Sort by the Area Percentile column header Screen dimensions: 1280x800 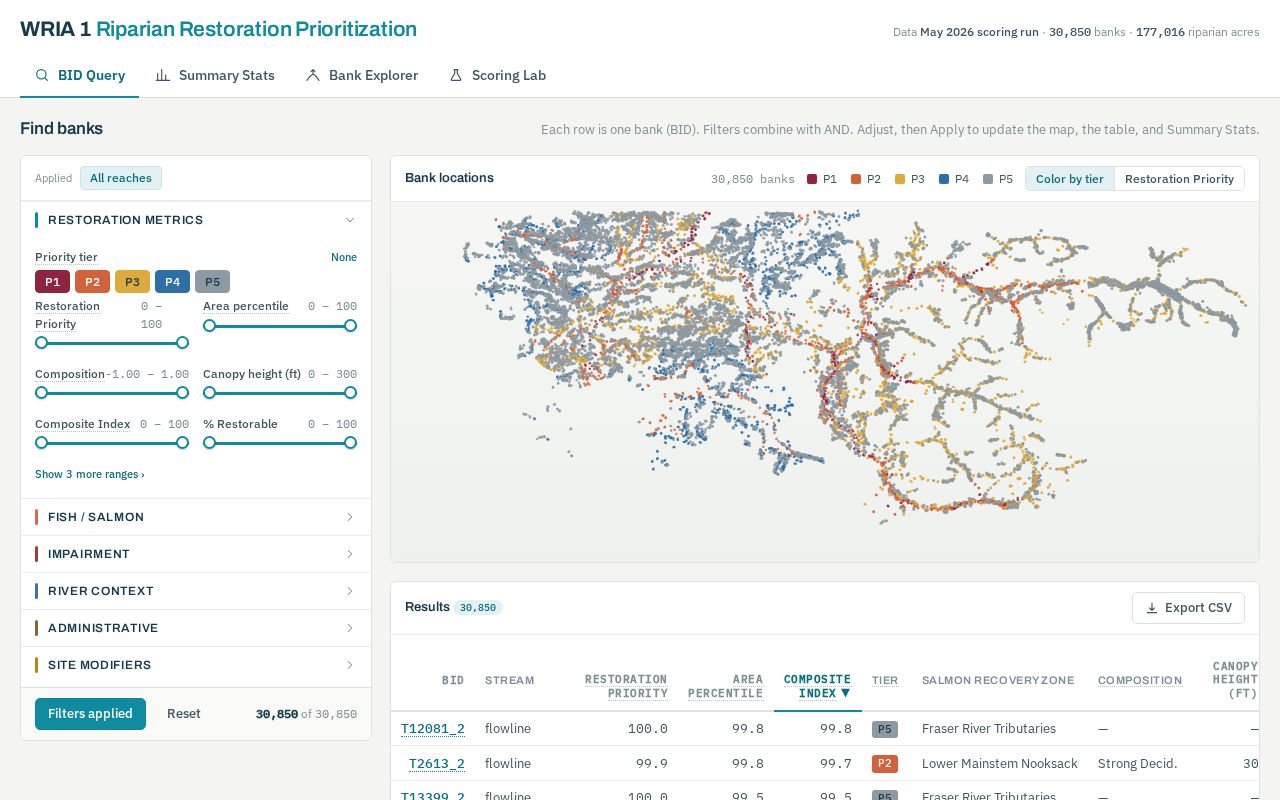pyautogui.click(x=725, y=686)
